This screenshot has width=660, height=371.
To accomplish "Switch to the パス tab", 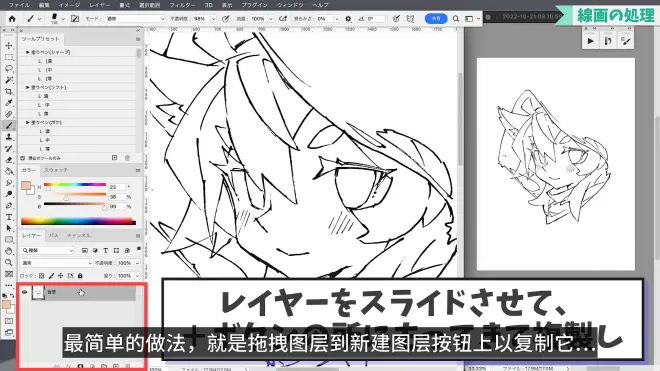I will (53, 236).
